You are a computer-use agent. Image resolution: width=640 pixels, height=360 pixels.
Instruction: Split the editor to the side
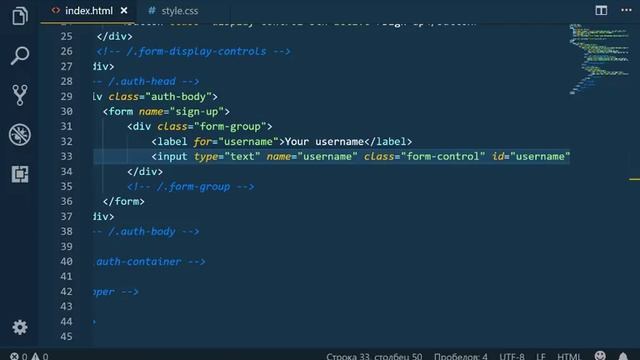coord(601,10)
